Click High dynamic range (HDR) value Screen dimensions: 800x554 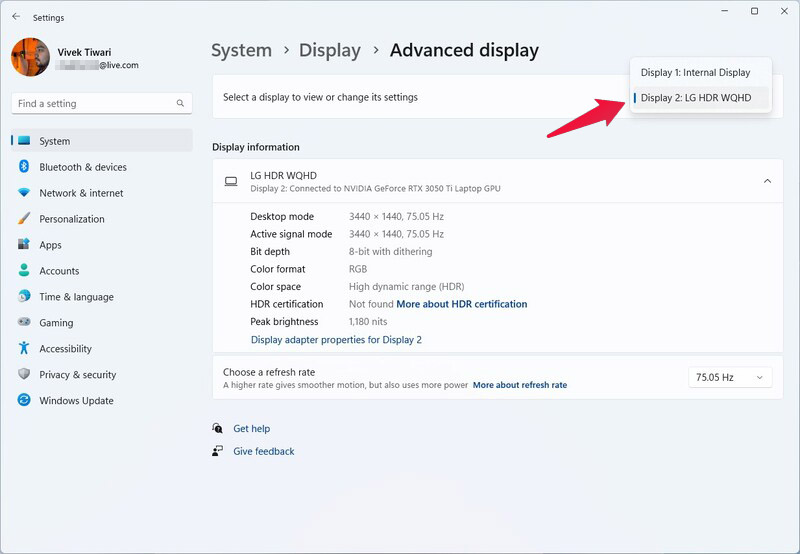click(407, 287)
